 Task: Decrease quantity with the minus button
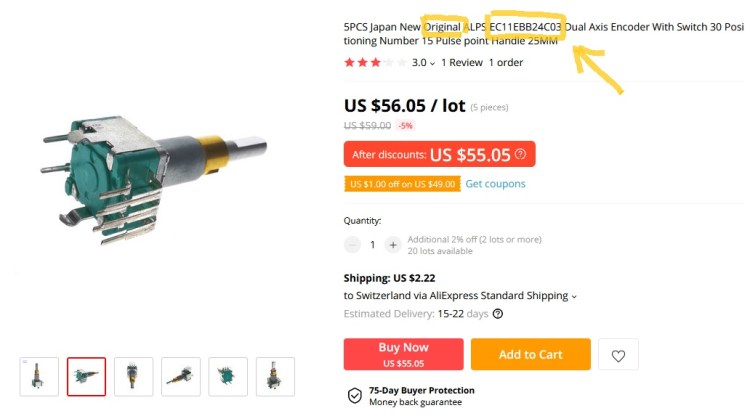point(352,244)
